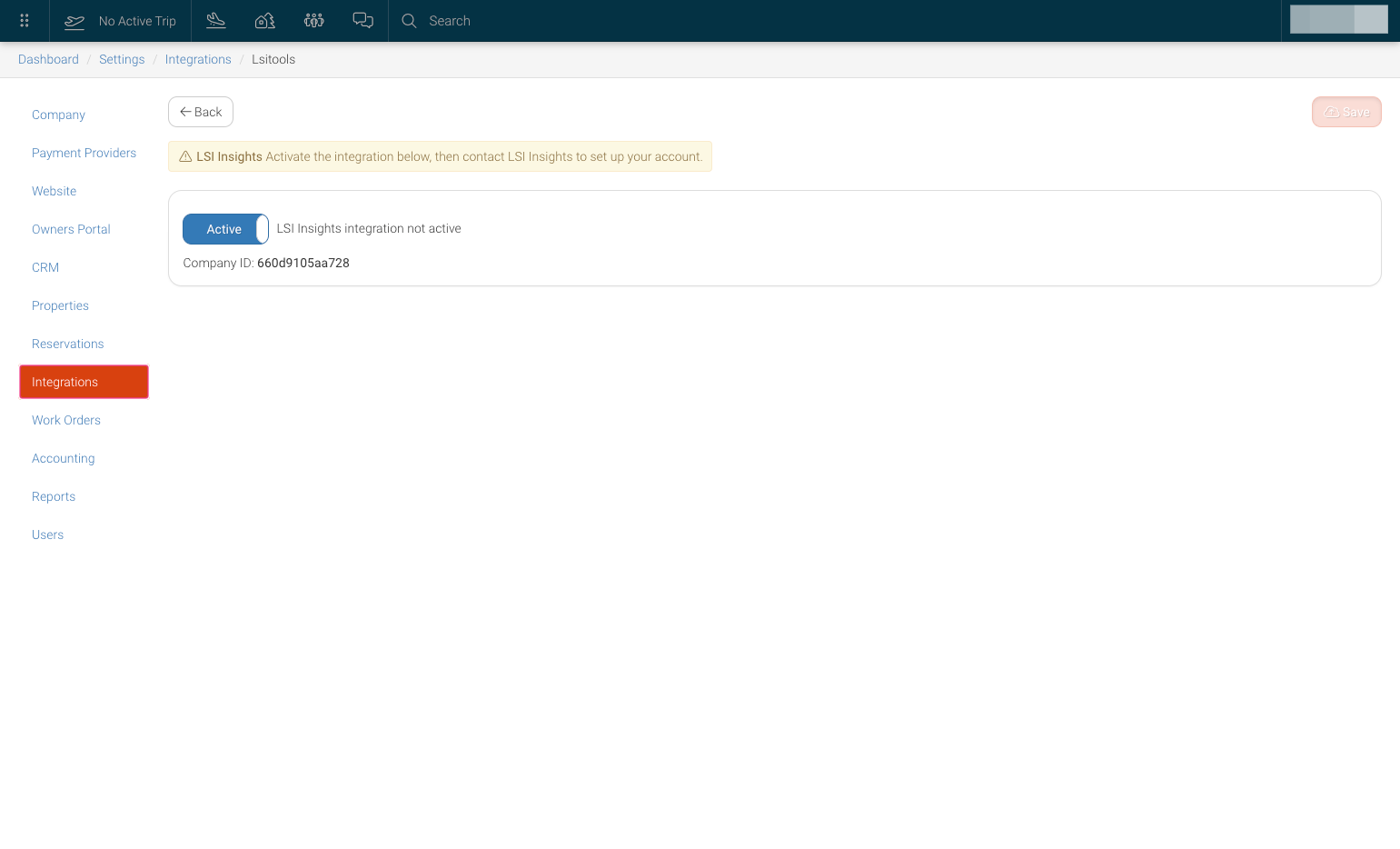The image size is (1400, 849).
Task: Open Owners Portal settings
Action: [71, 229]
